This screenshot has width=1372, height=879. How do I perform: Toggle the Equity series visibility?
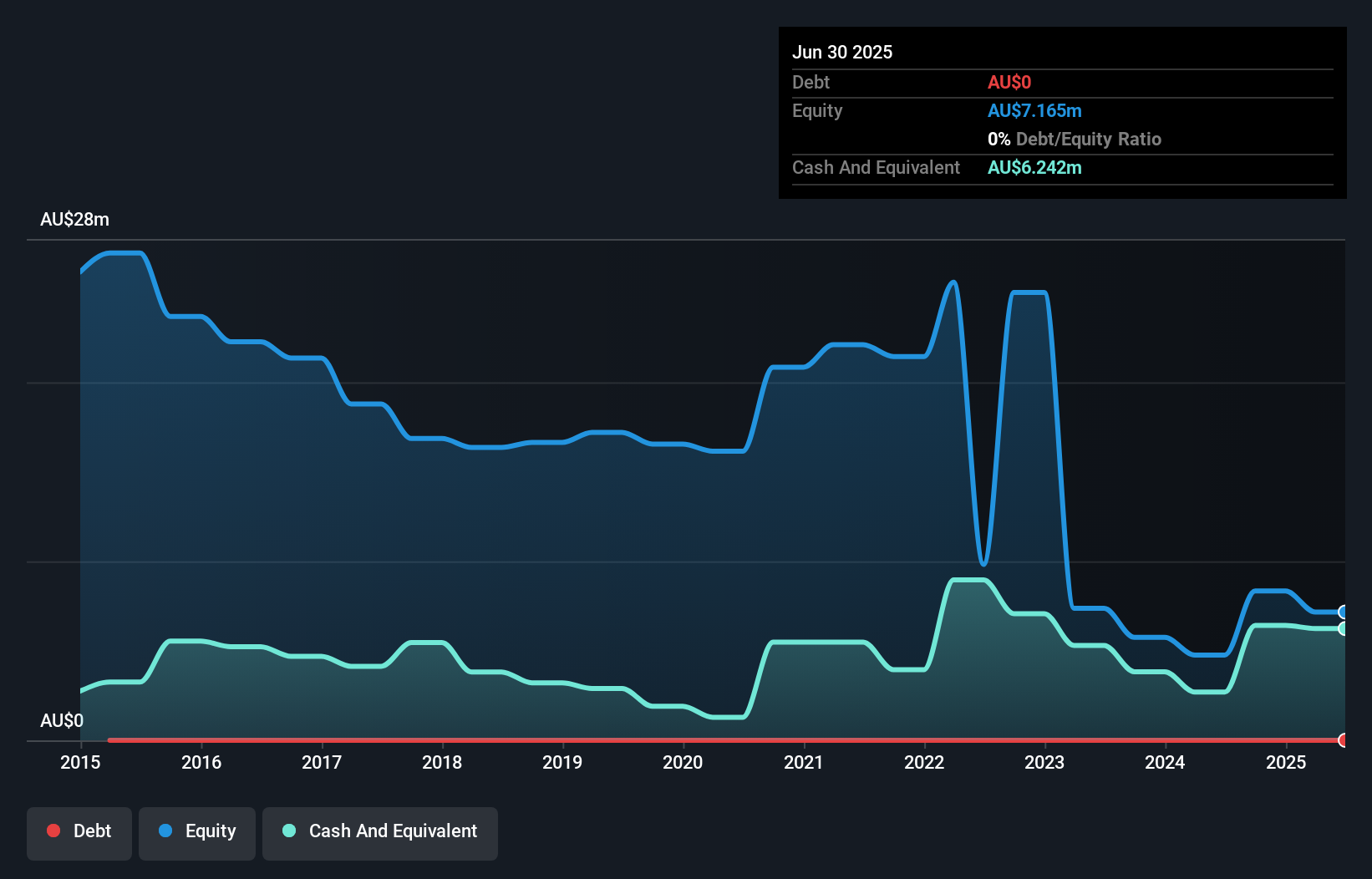tap(197, 831)
